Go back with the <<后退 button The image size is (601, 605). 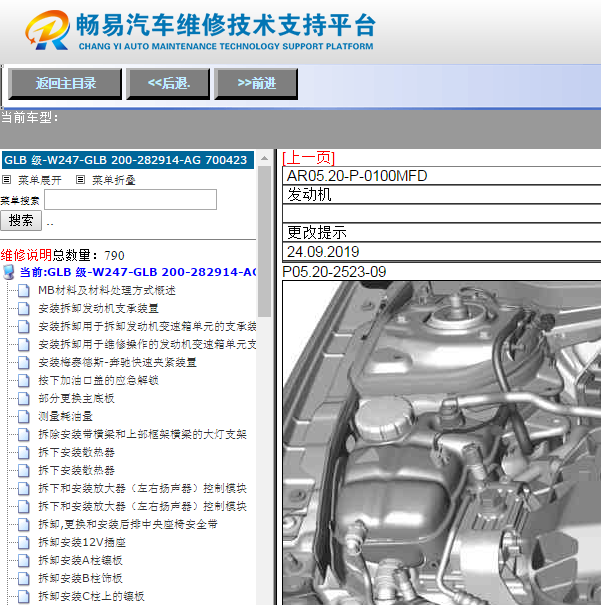168,84
